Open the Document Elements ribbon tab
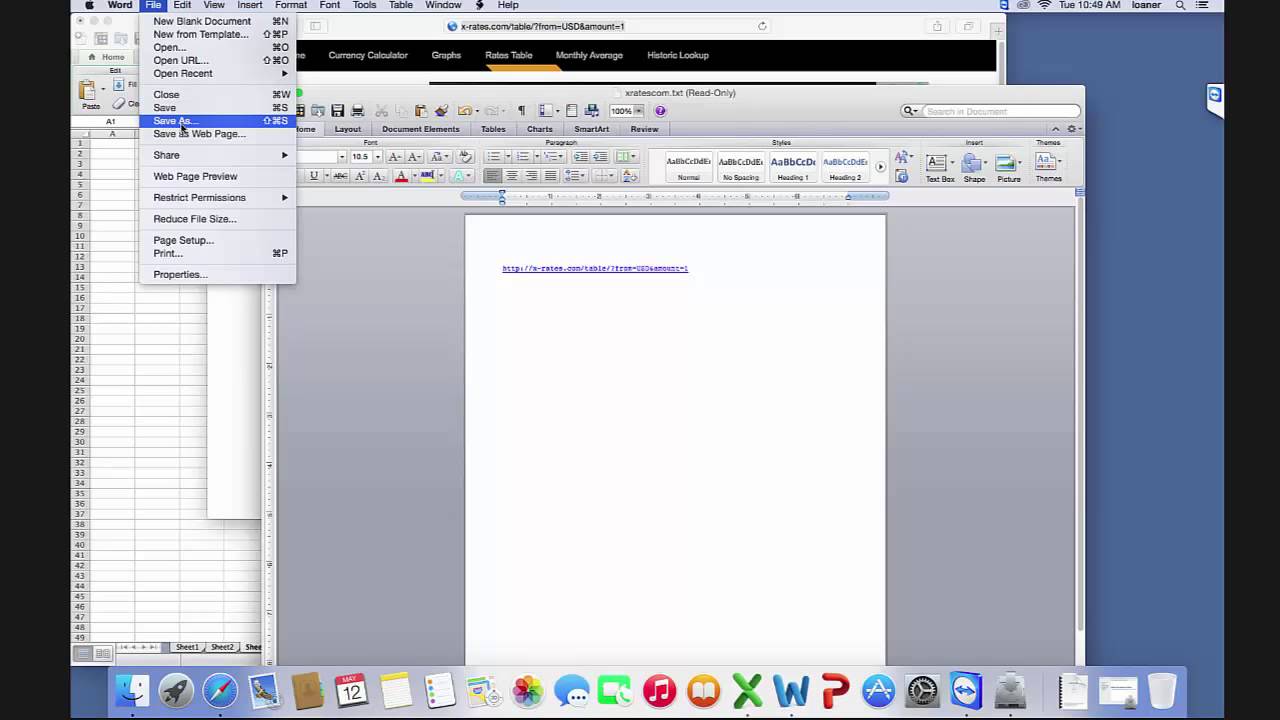 point(421,129)
